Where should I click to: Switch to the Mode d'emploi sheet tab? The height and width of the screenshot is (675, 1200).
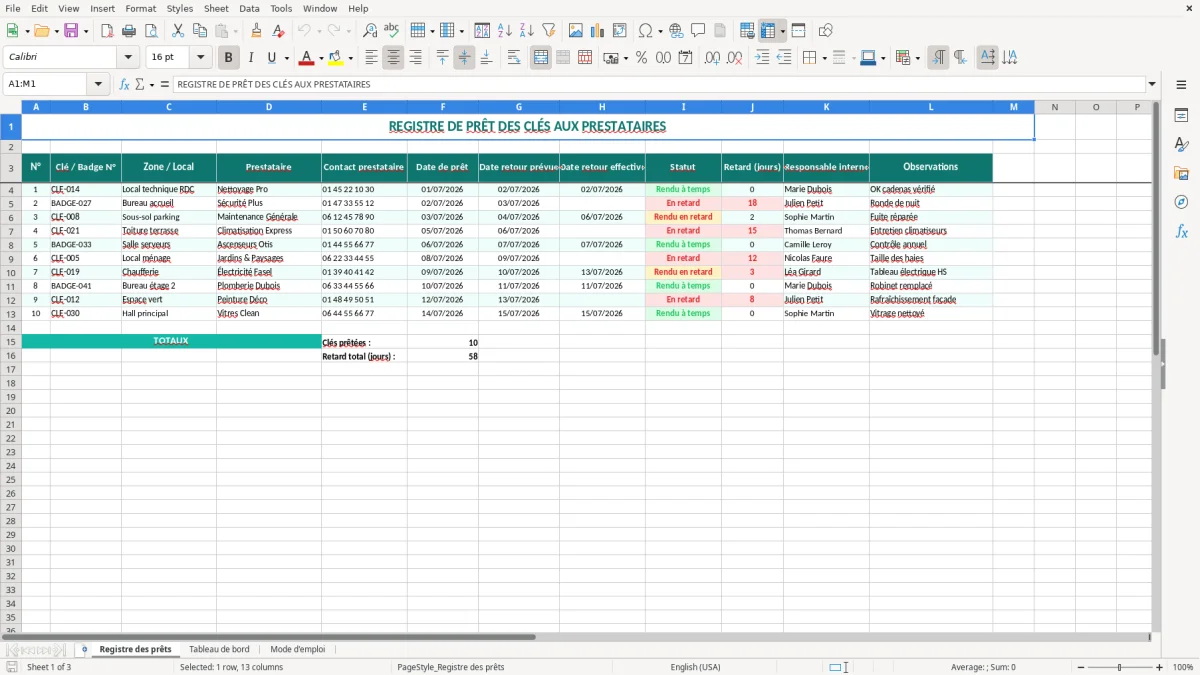297,649
